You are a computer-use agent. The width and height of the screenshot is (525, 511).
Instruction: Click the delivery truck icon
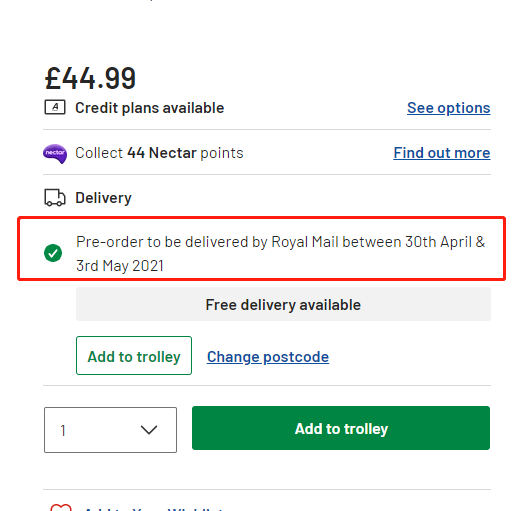pos(55,198)
